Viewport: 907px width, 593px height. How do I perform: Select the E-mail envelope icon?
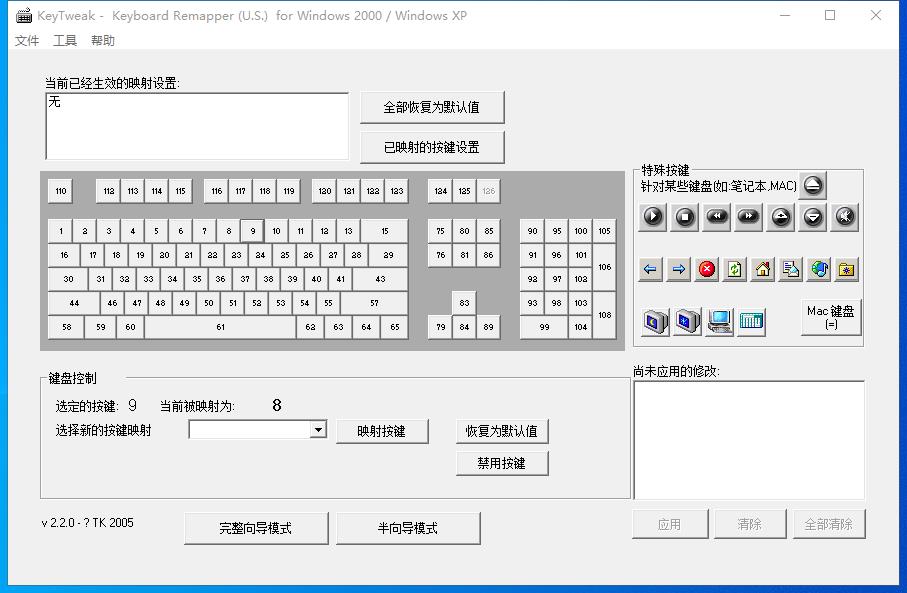tap(791, 269)
